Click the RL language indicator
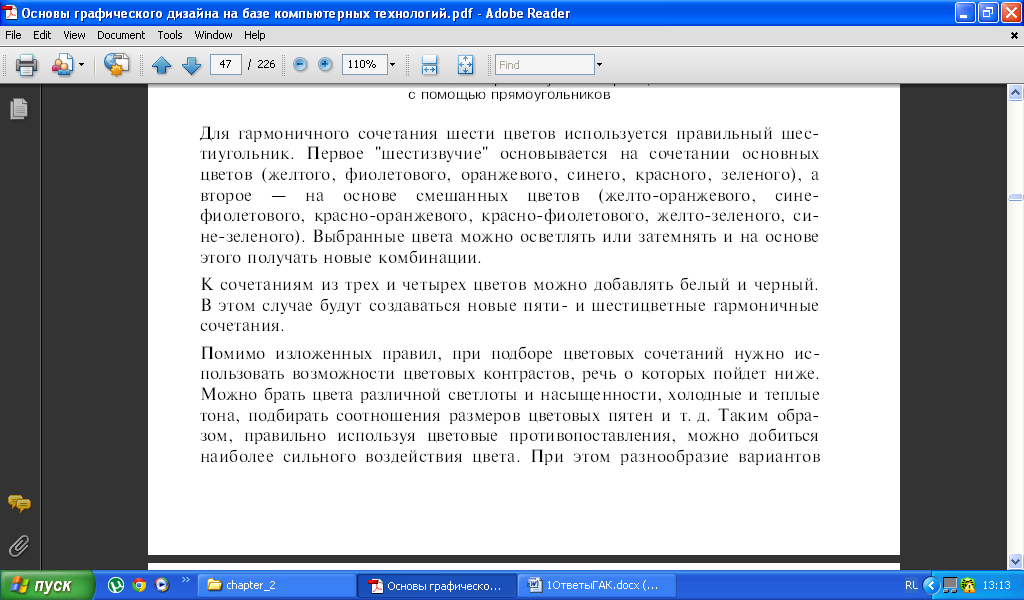Screen dimensions: 1024x600 (911, 586)
